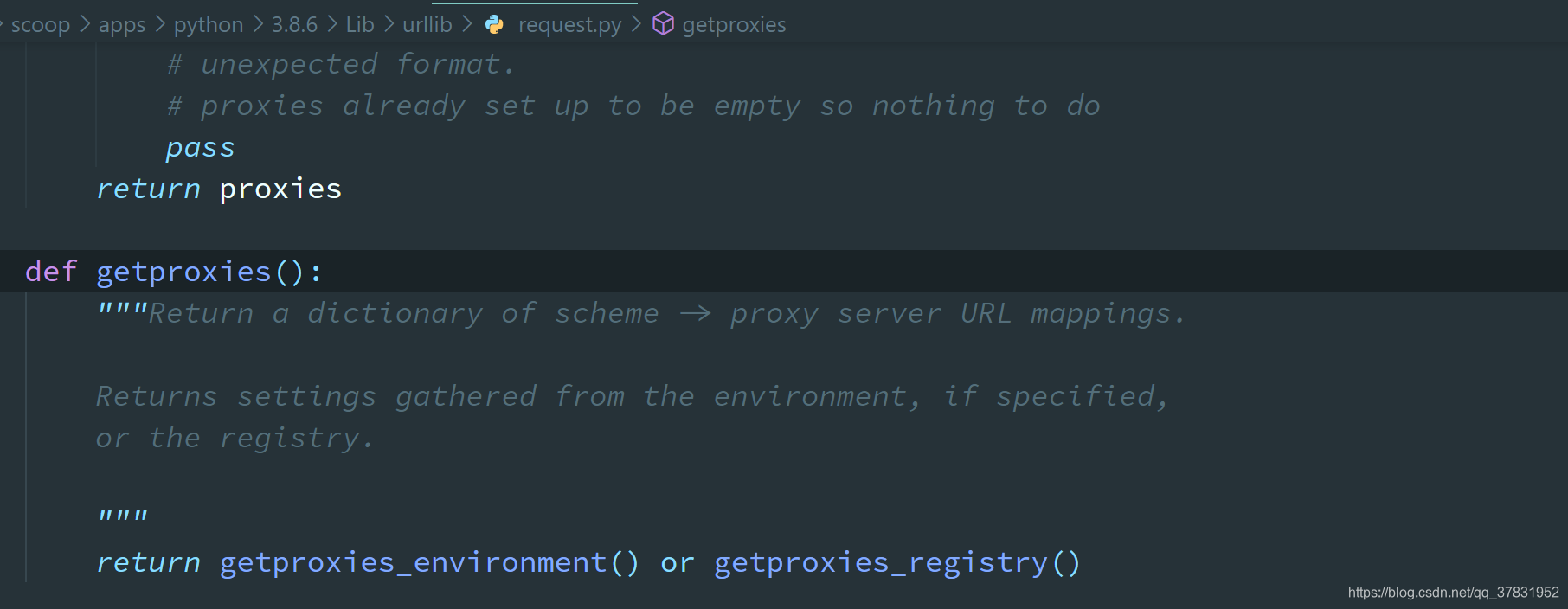Open the urllib folder from the breadcrumb

tap(427, 24)
